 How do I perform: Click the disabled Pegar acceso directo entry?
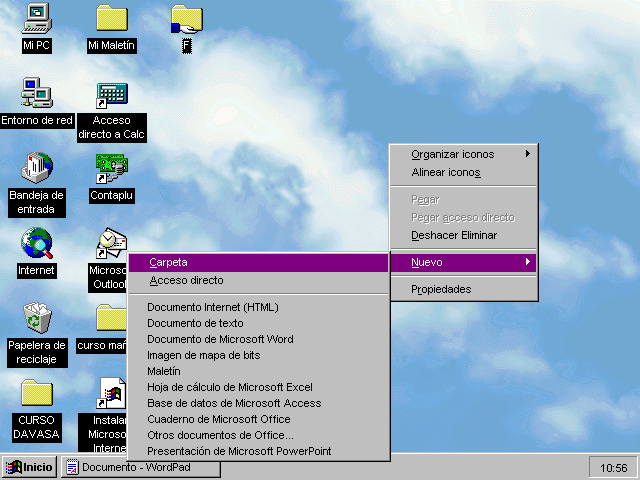coord(464,218)
